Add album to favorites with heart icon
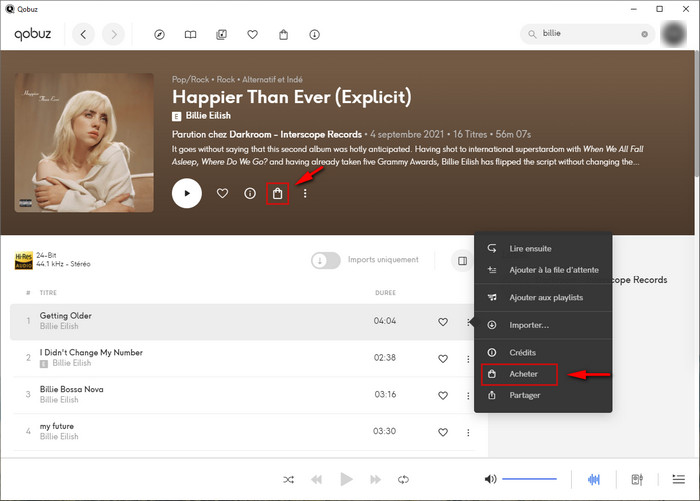 click(222, 193)
